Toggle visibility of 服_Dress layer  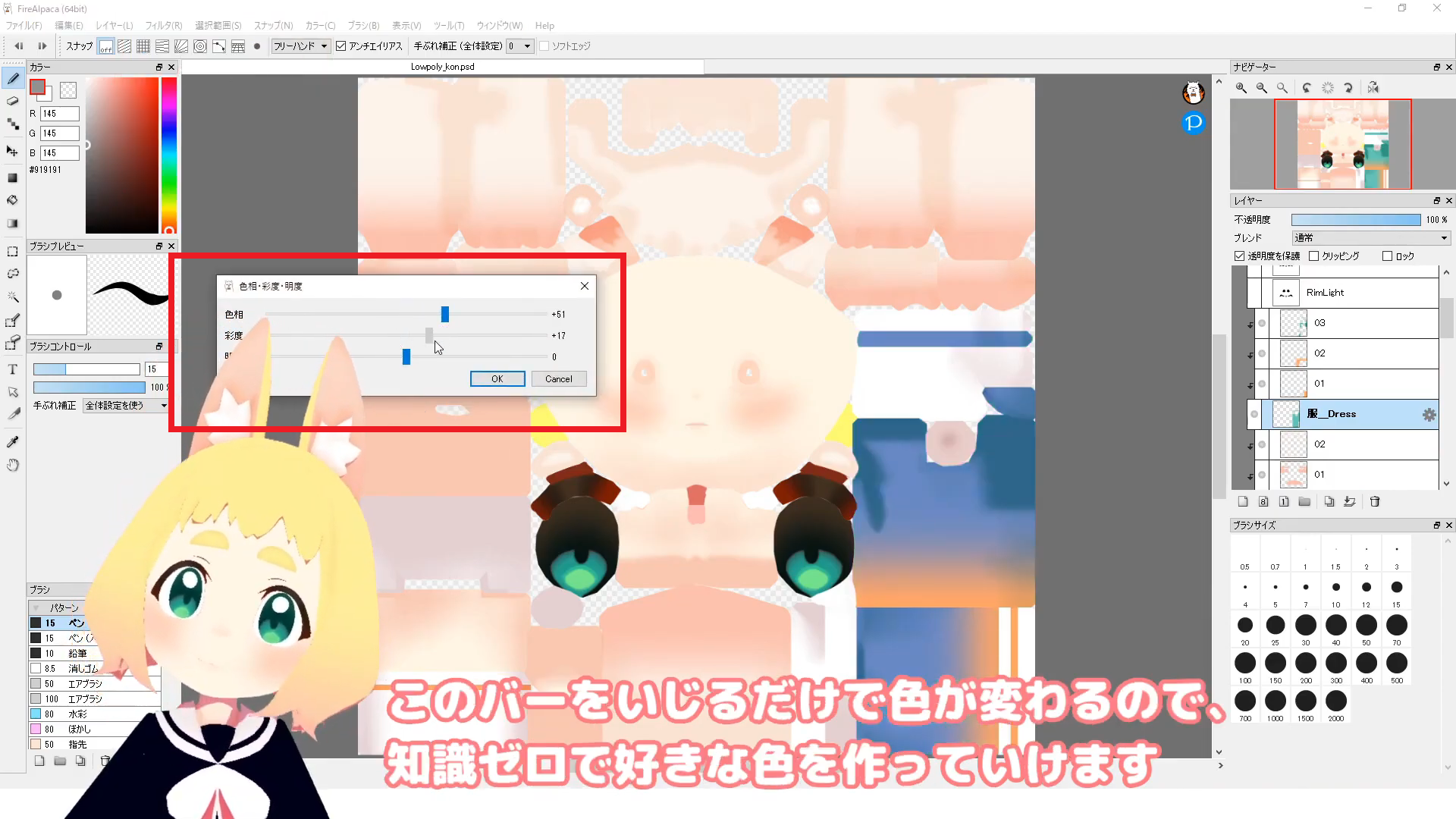(1254, 415)
